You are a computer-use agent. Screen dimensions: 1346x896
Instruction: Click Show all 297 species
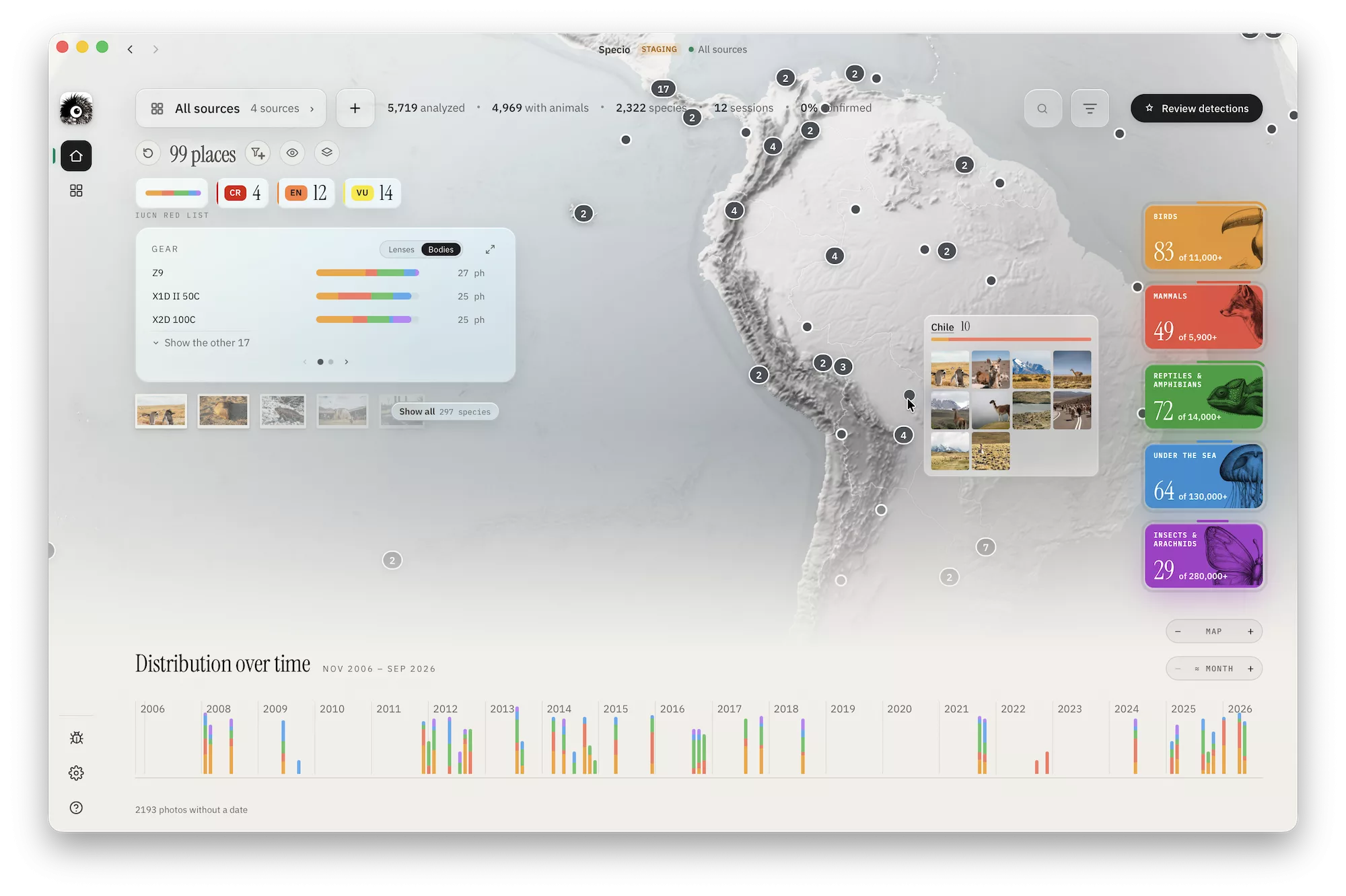(x=445, y=412)
